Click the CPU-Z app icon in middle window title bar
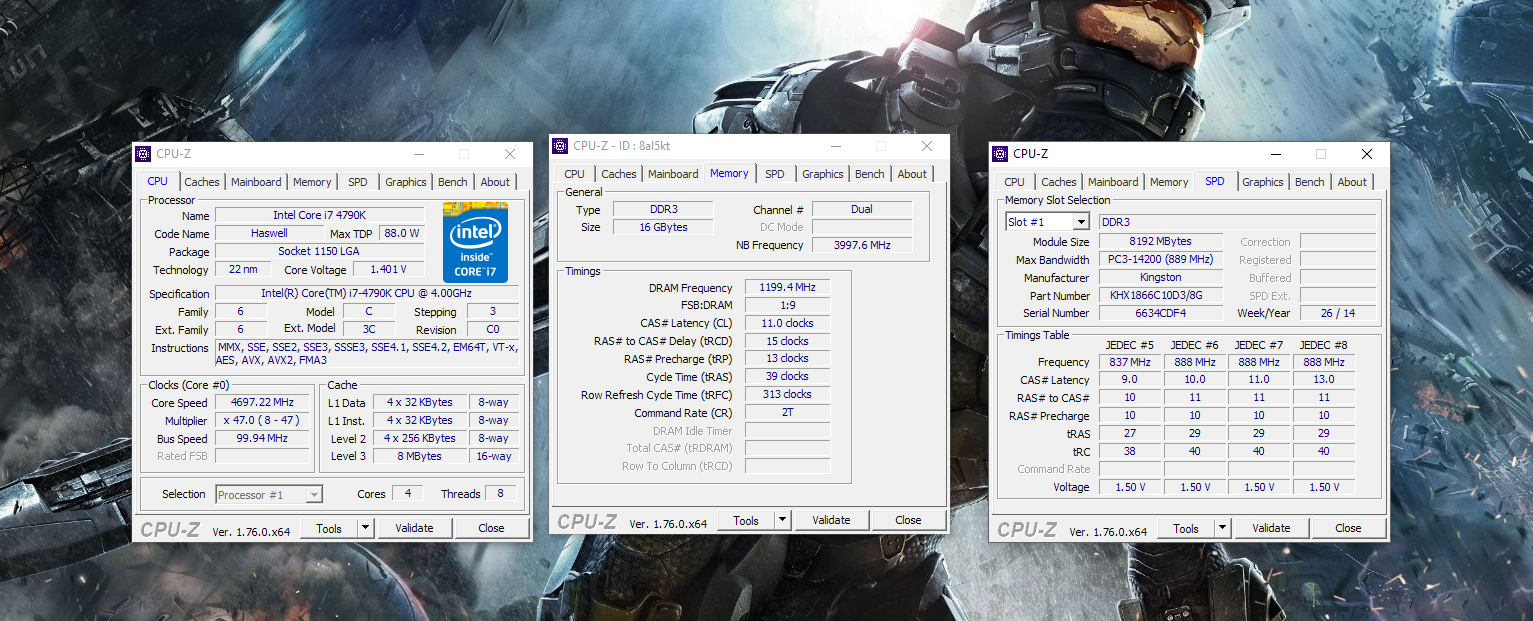1533x621 pixels. [x=561, y=145]
